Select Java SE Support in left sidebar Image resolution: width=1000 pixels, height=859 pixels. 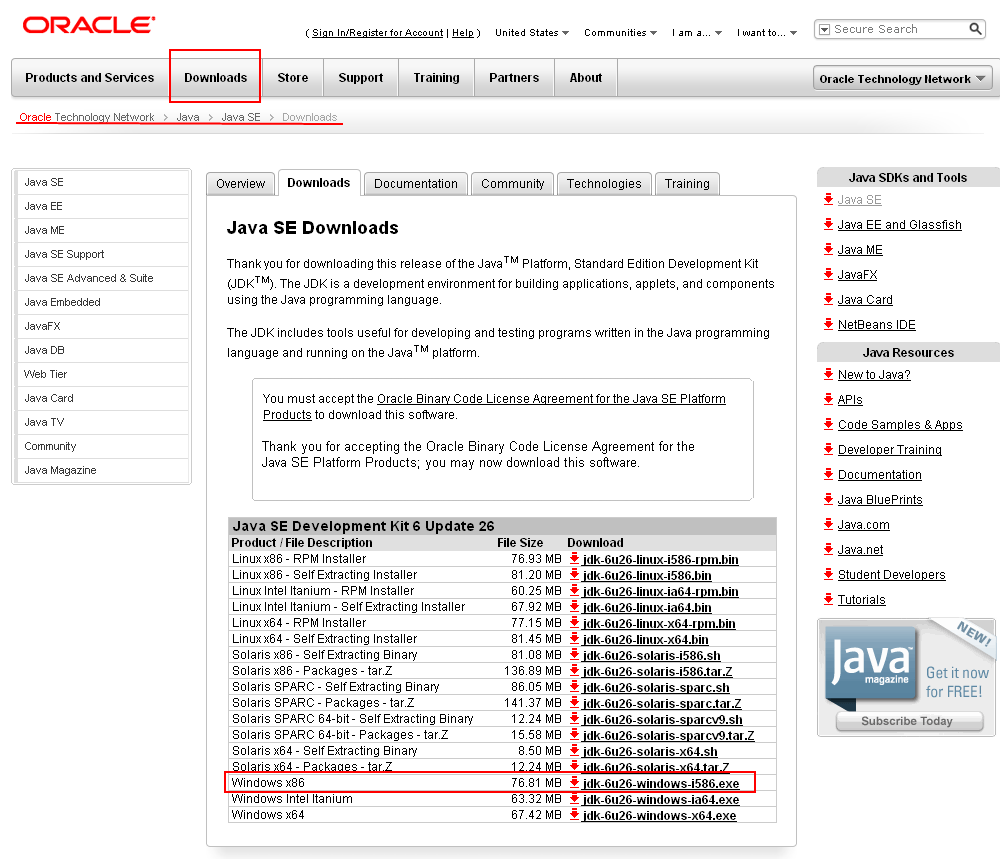click(x=103, y=254)
